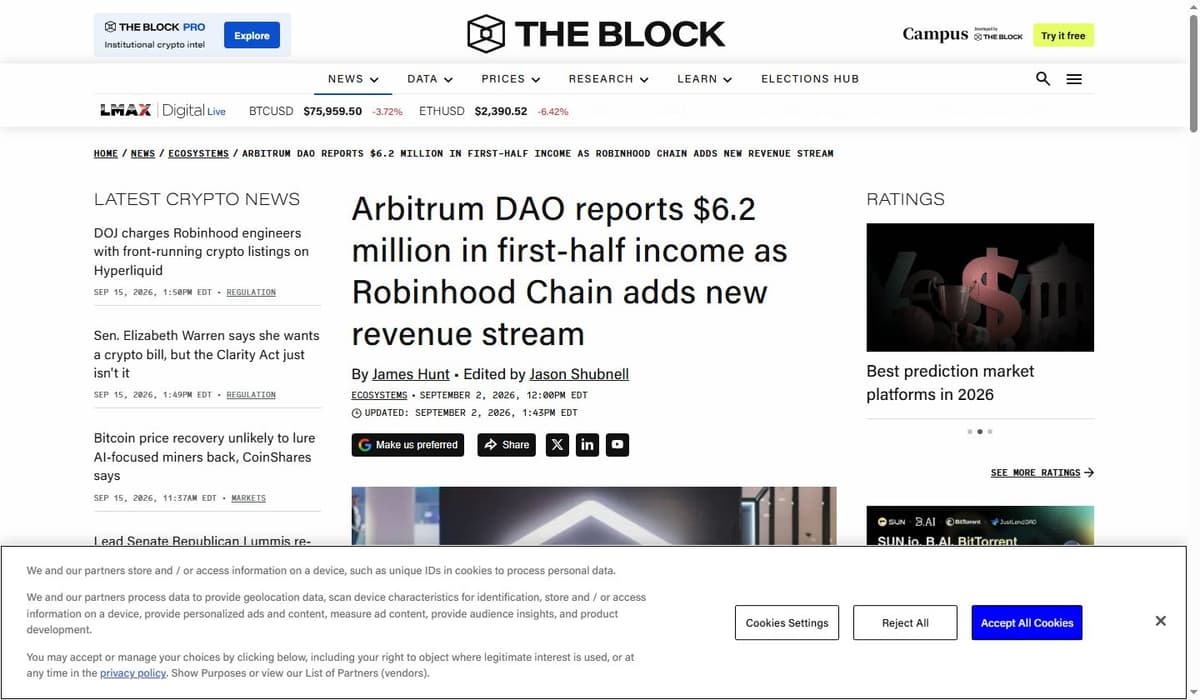Click the RATINGS section heading

905,199
